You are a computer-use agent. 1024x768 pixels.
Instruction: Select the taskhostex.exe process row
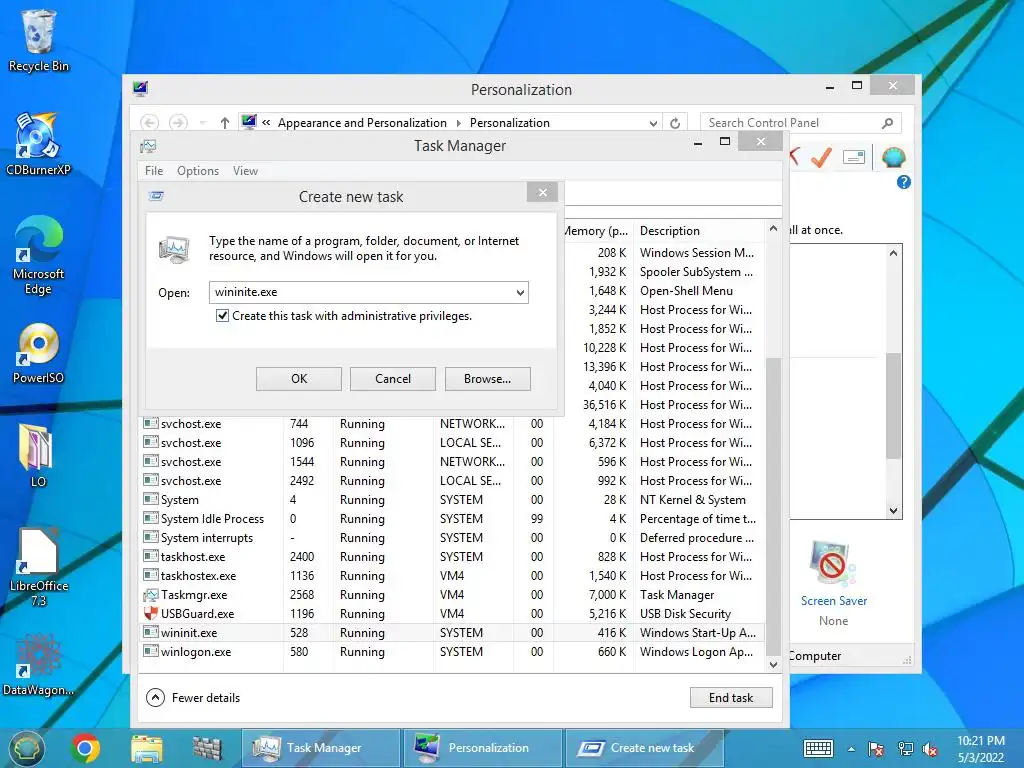[451, 576]
